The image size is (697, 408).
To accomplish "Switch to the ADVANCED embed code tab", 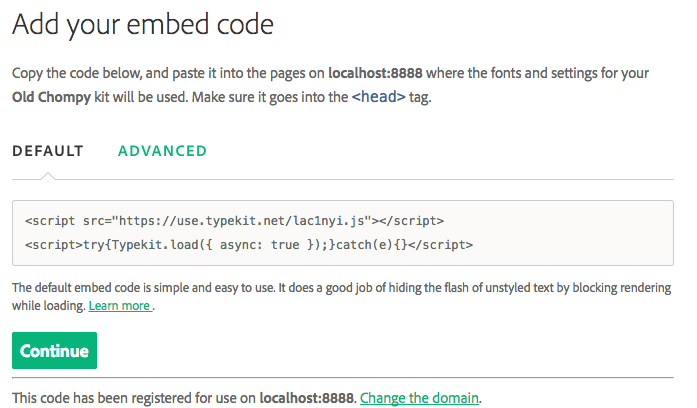I will click(162, 151).
